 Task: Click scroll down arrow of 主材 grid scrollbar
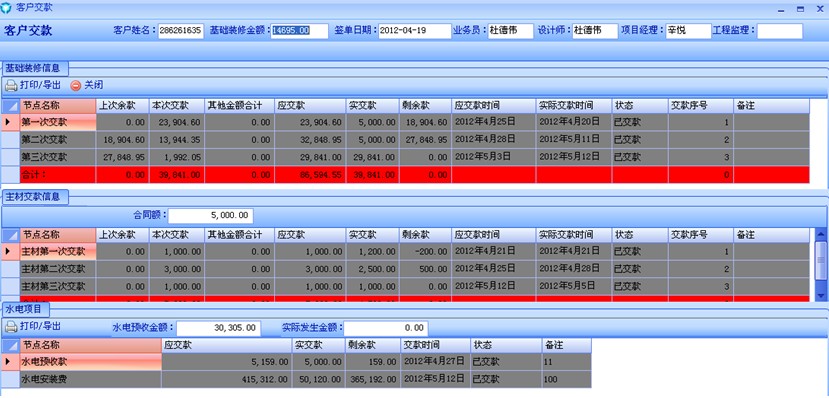(x=821, y=295)
